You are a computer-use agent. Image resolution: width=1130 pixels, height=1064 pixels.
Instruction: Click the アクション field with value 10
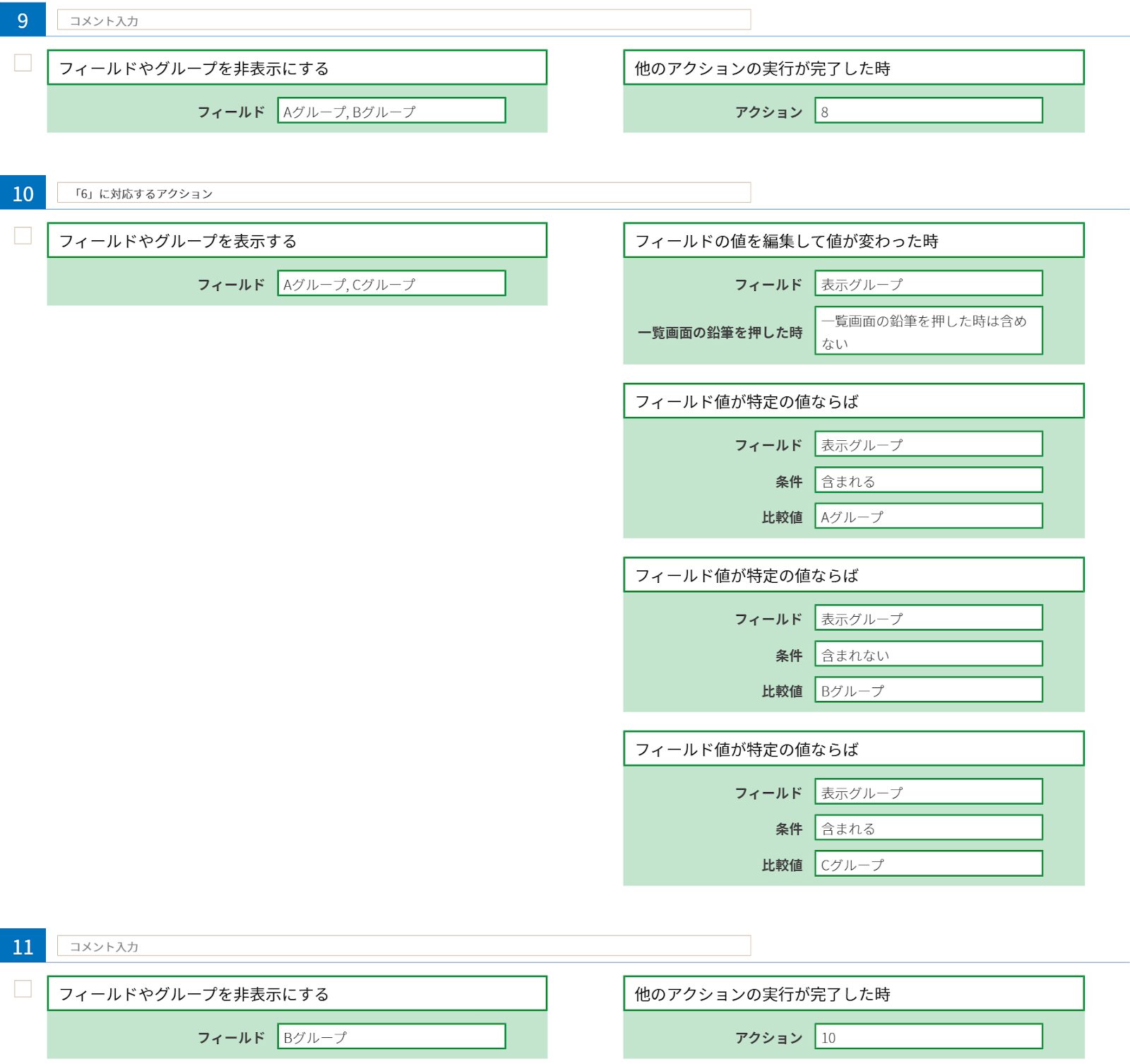click(x=928, y=1036)
